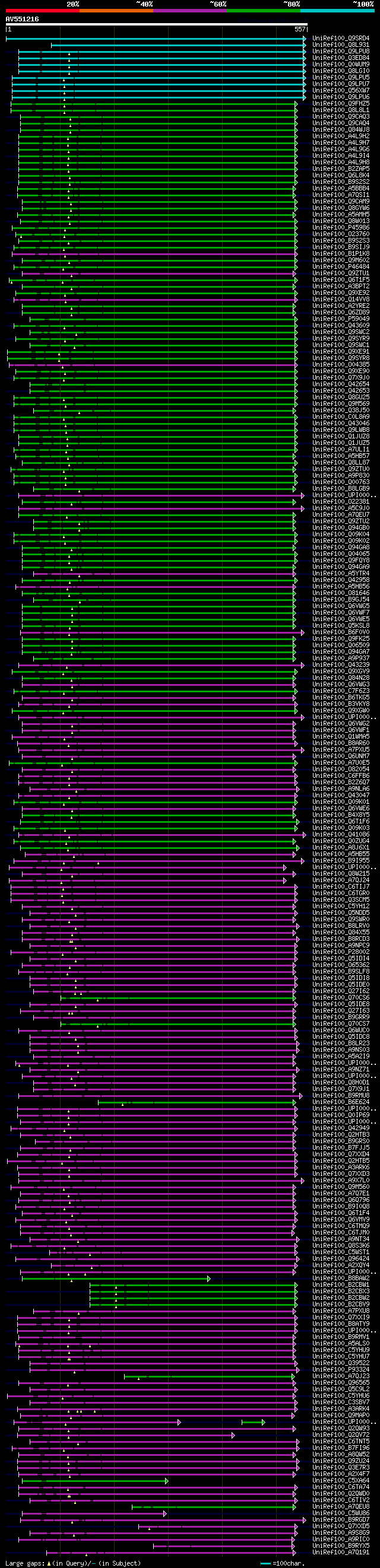The height and width of the screenshot is (1568, 380).
Task: Click the cyan alignment bar for UniRef100_Q8L931
Action: (179, 45)
